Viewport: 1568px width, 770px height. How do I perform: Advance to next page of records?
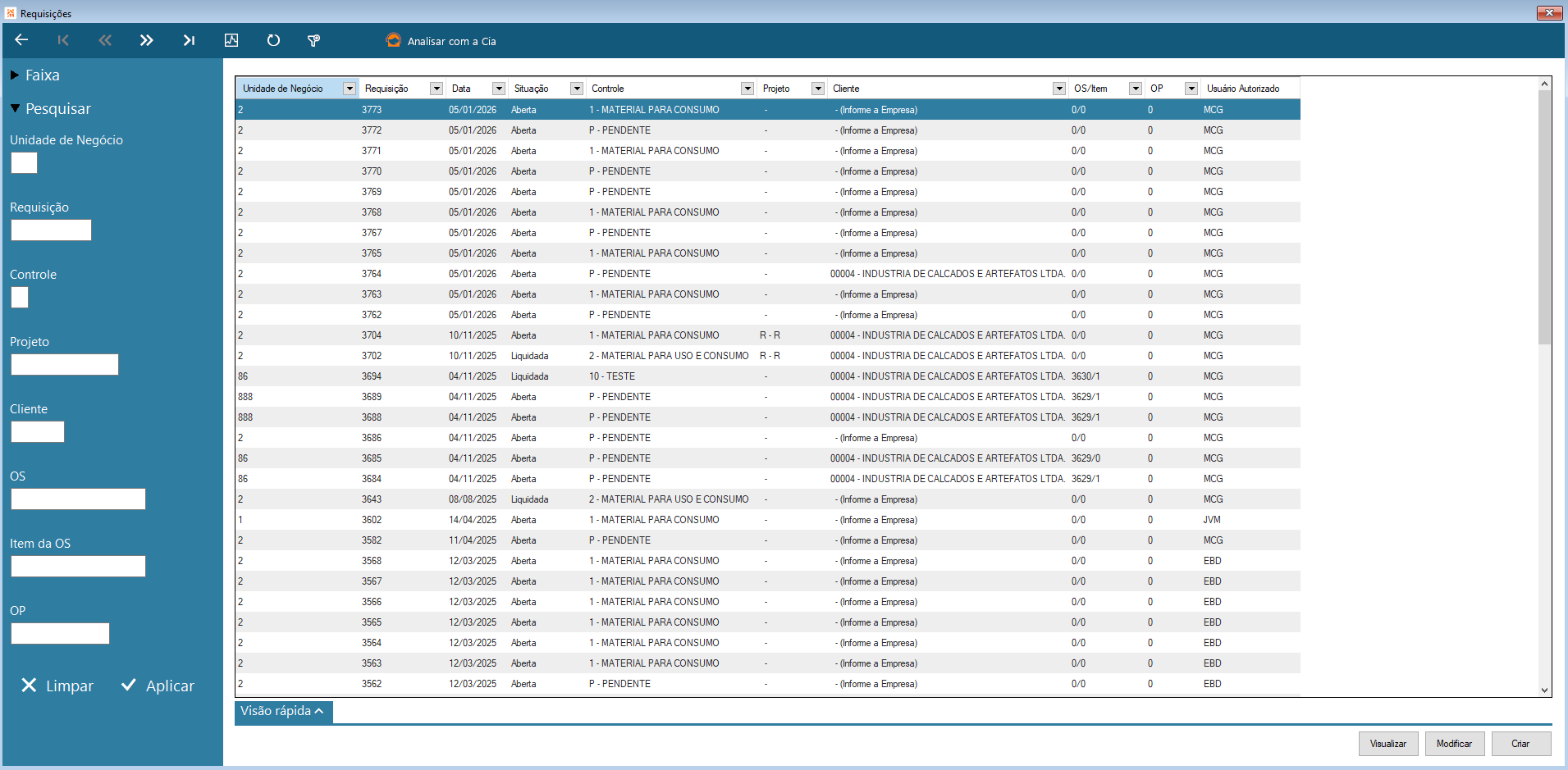(x=147, y=40)
